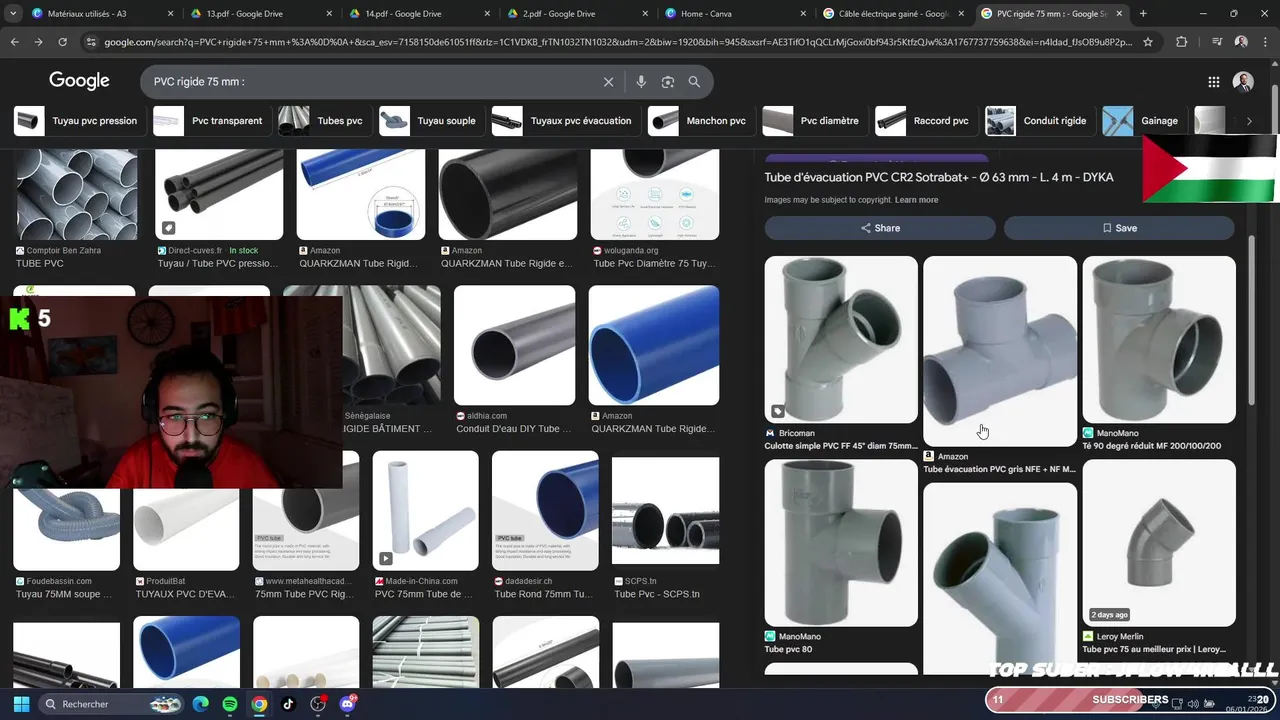Open the Made-in-China.com PVC 75mm Tube image
This screenshot has width=1280, height=720.
tap(425, 511)
